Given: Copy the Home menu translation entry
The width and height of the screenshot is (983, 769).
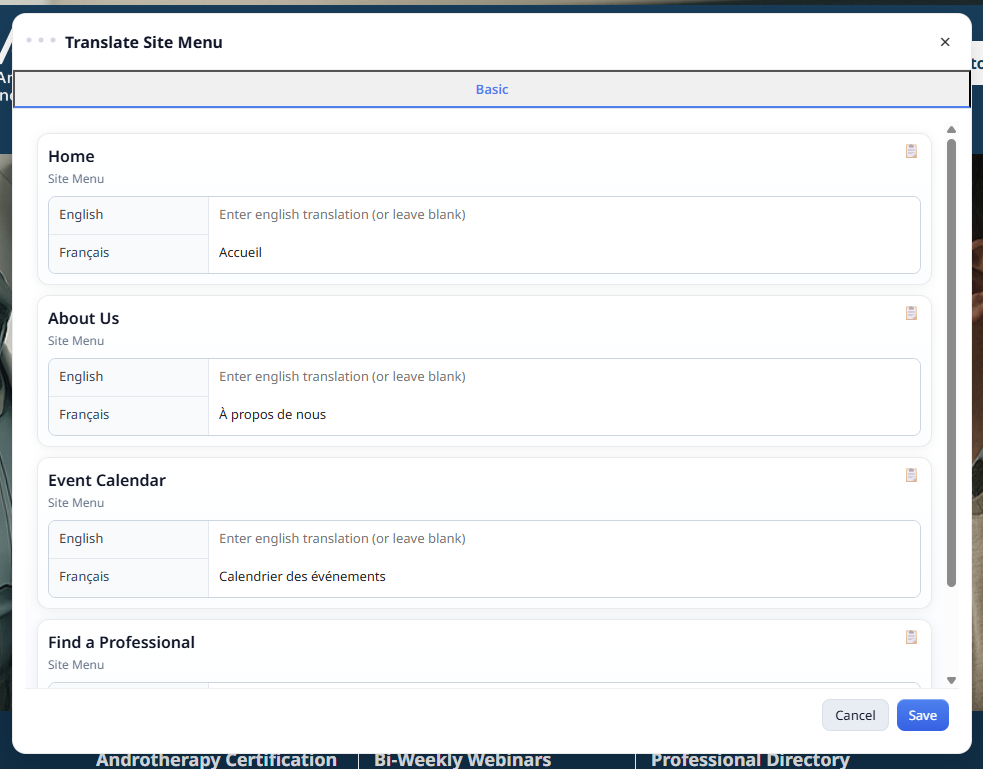Looking at the screenshot, I should coord(911,151).
